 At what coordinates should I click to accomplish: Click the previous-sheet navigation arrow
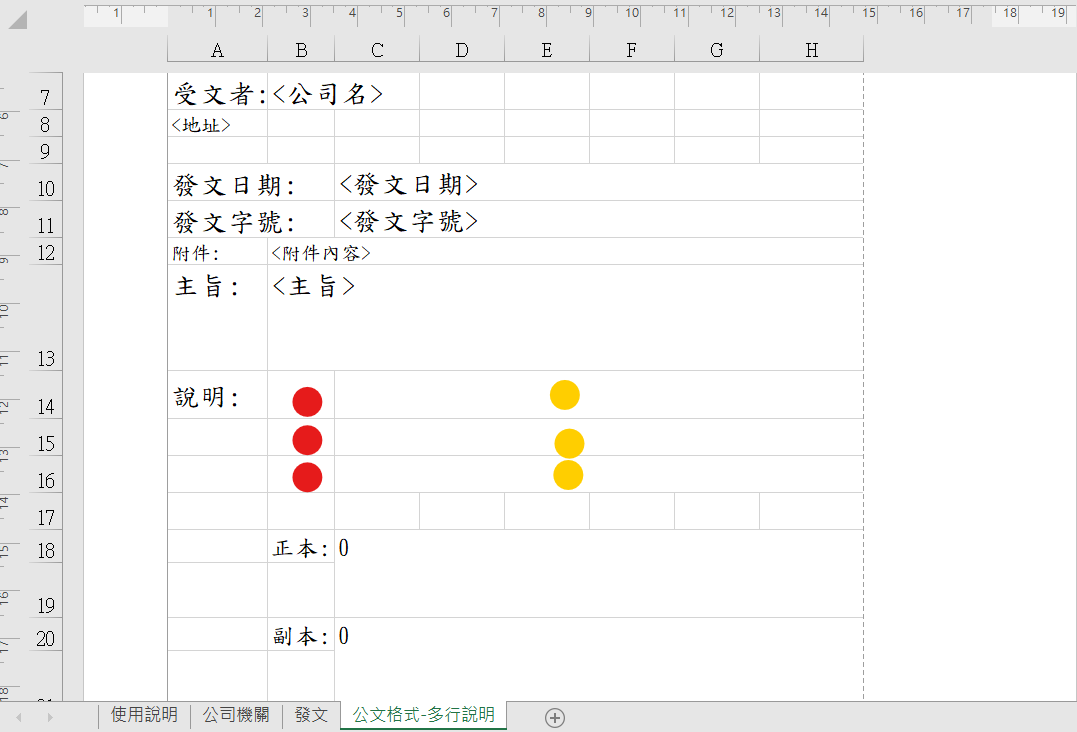pyautogui.click(x=19, y=718)
